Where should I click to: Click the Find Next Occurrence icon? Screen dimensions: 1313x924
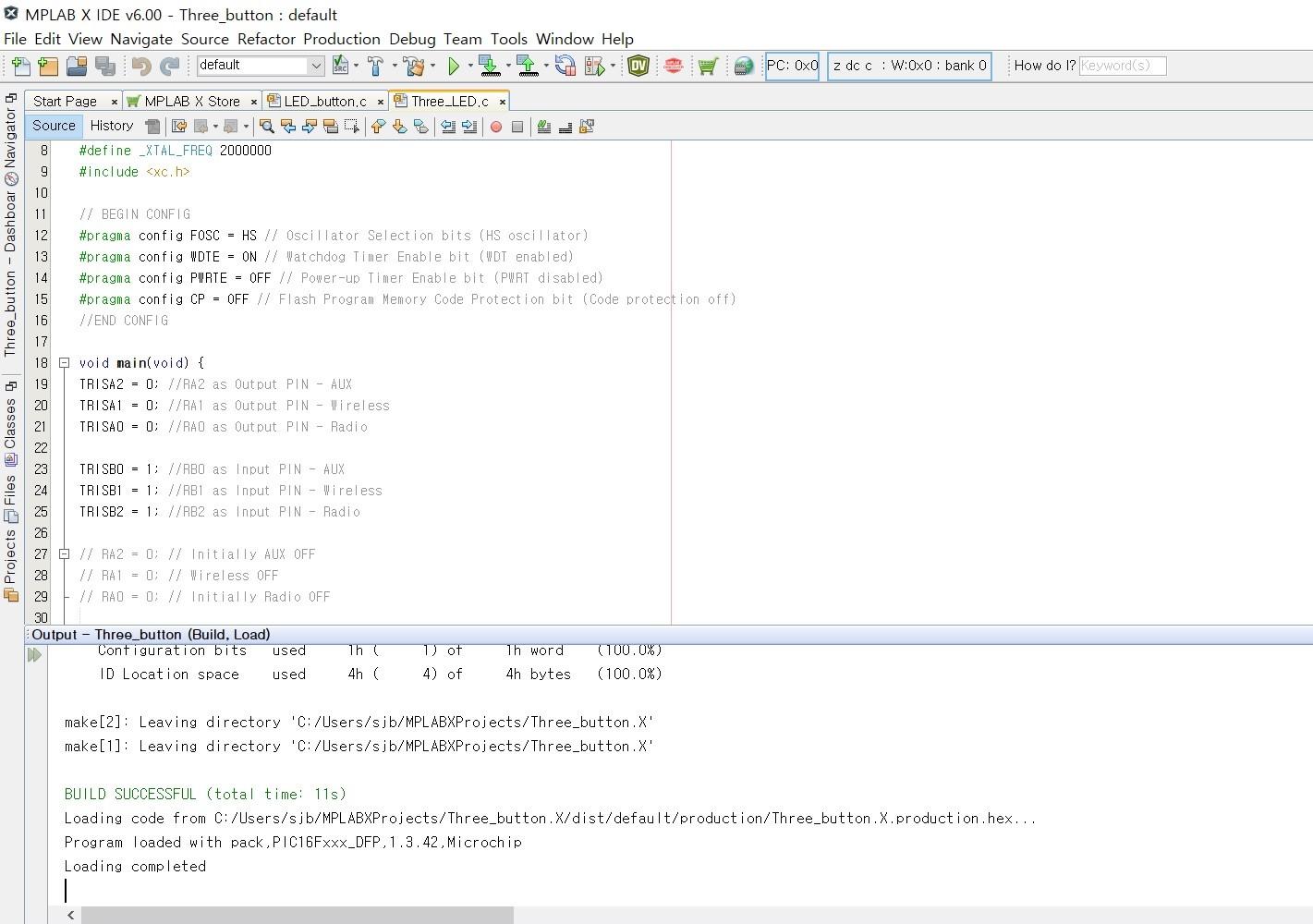click(309, 127)
